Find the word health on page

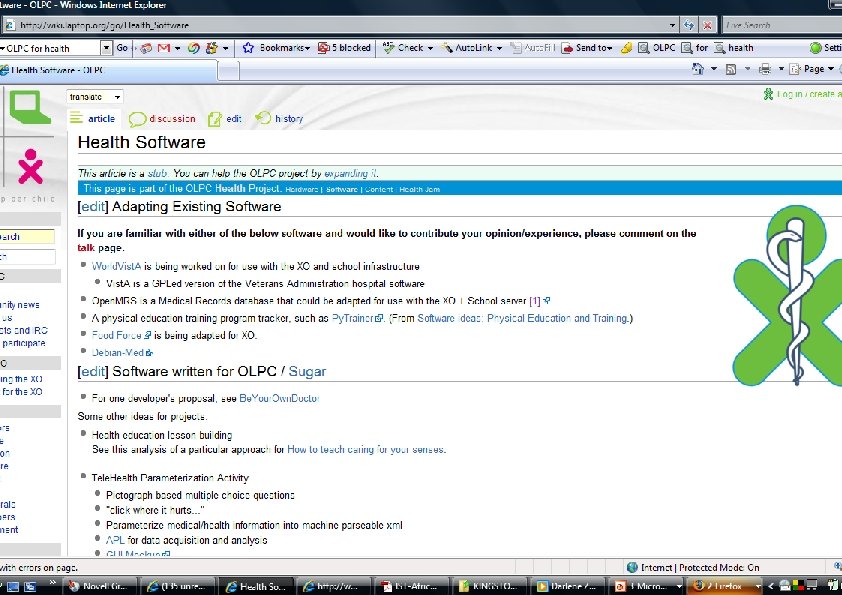pos(734,48)
